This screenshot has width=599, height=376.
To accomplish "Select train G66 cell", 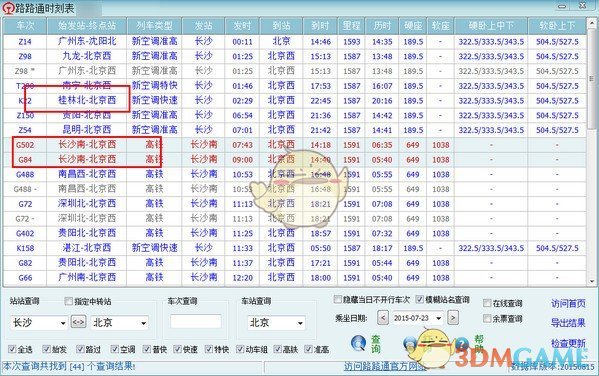I will (25, 278).
